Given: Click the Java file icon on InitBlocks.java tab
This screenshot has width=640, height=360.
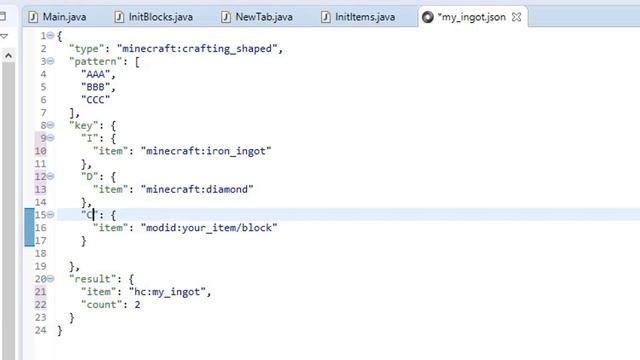Looking at the screenshot, I should tap(119, 17).
